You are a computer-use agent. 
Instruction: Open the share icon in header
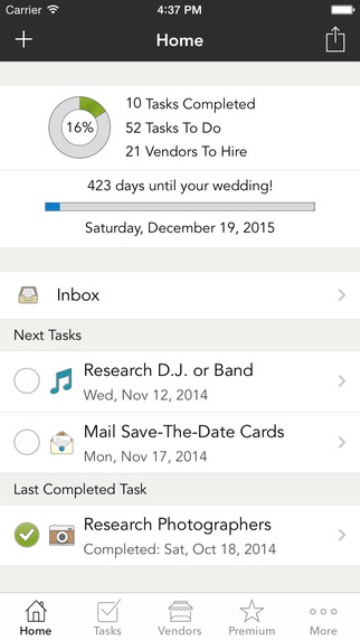(336, 39)
